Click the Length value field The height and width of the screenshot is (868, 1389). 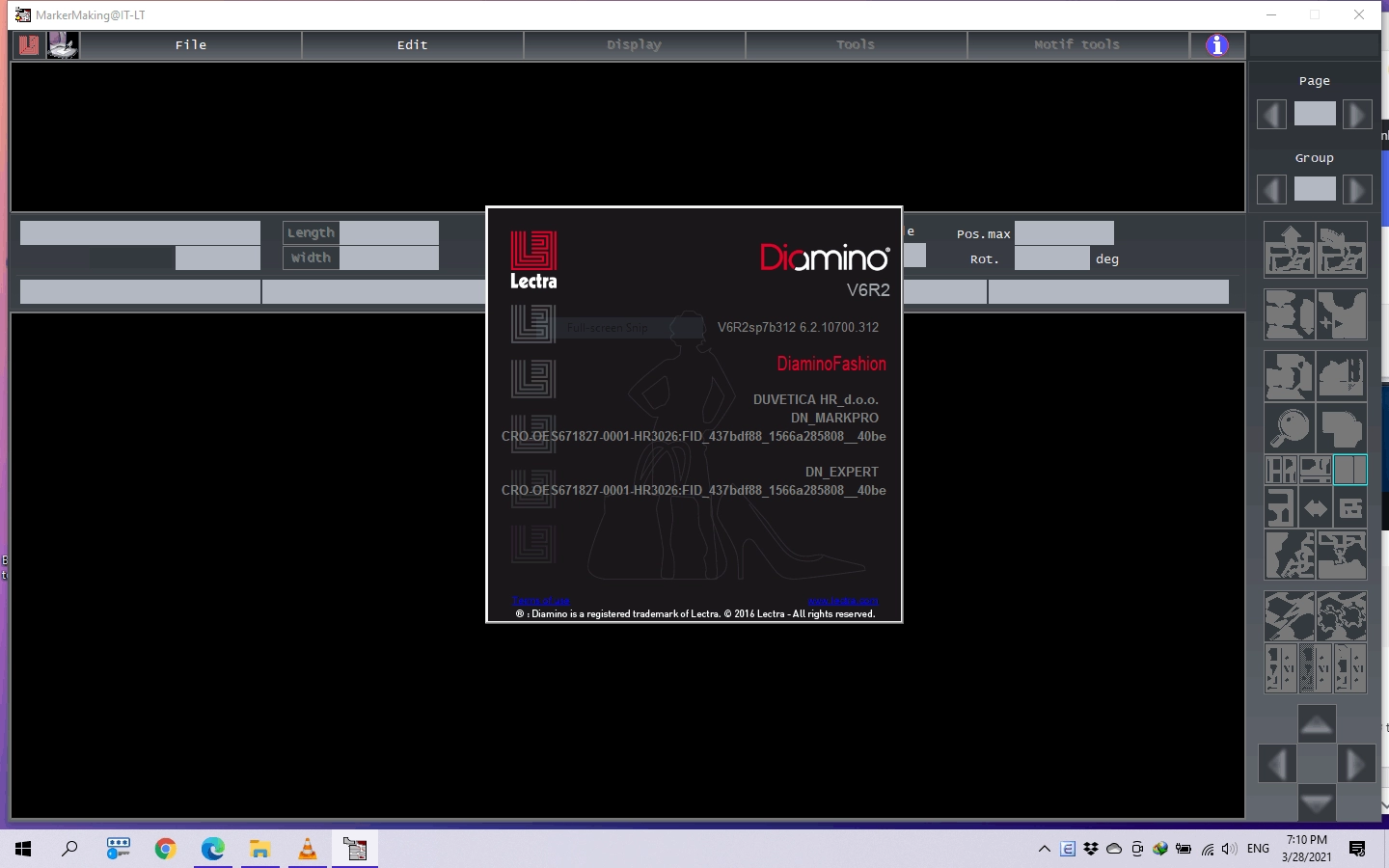(x=389, y=232)
